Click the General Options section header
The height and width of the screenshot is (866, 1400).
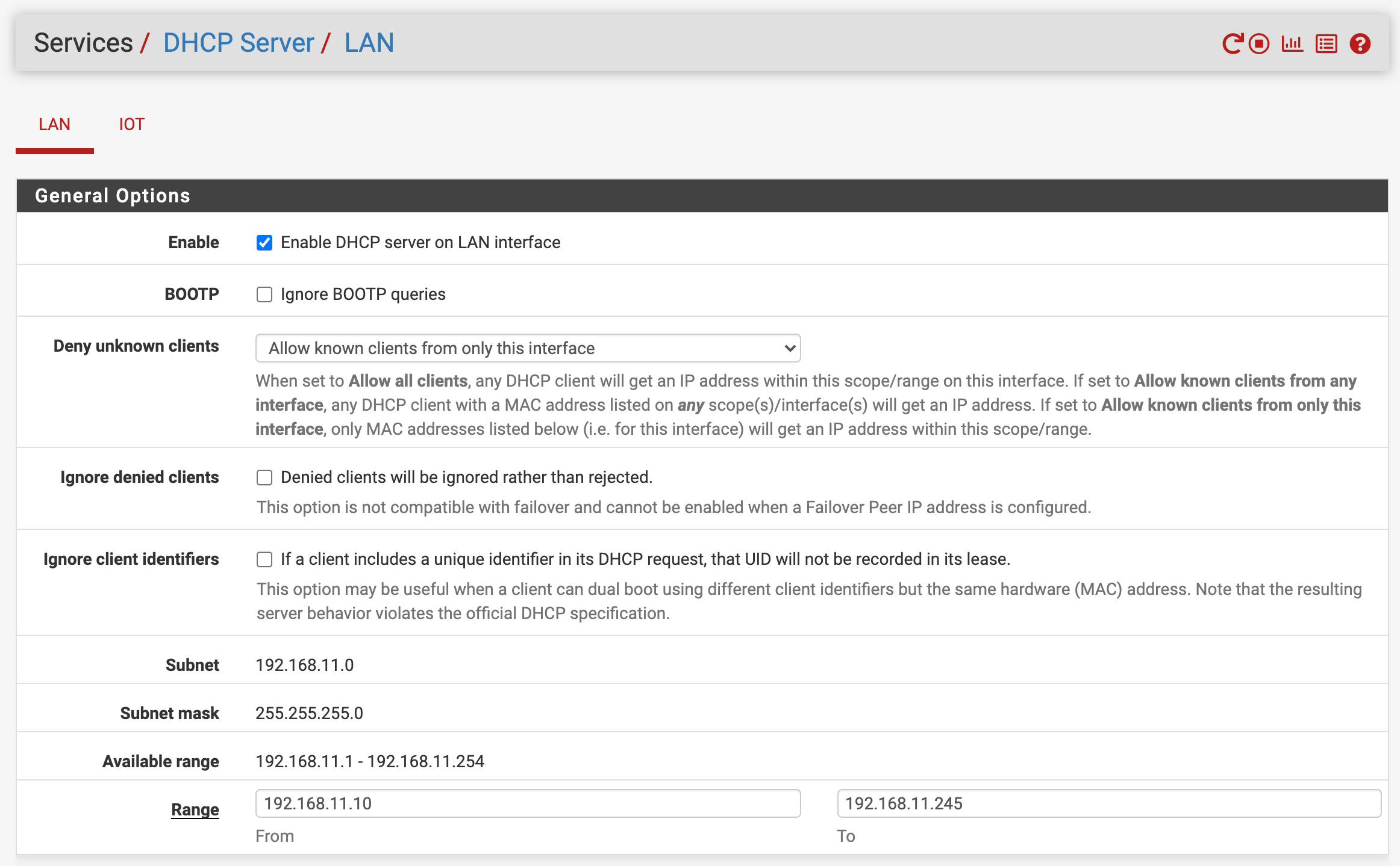(113, 196)
